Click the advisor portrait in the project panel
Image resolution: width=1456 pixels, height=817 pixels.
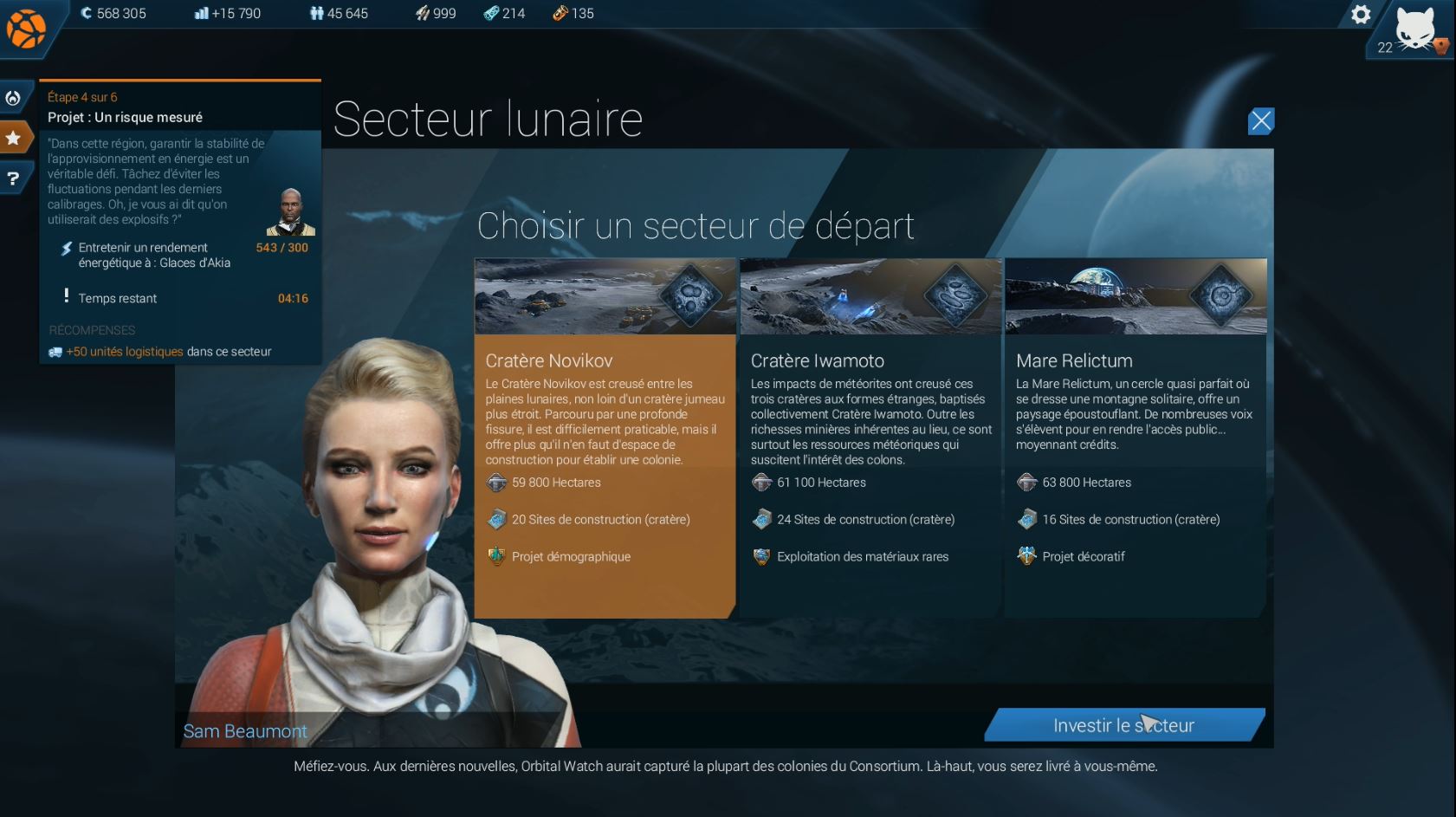pos(291,212)
